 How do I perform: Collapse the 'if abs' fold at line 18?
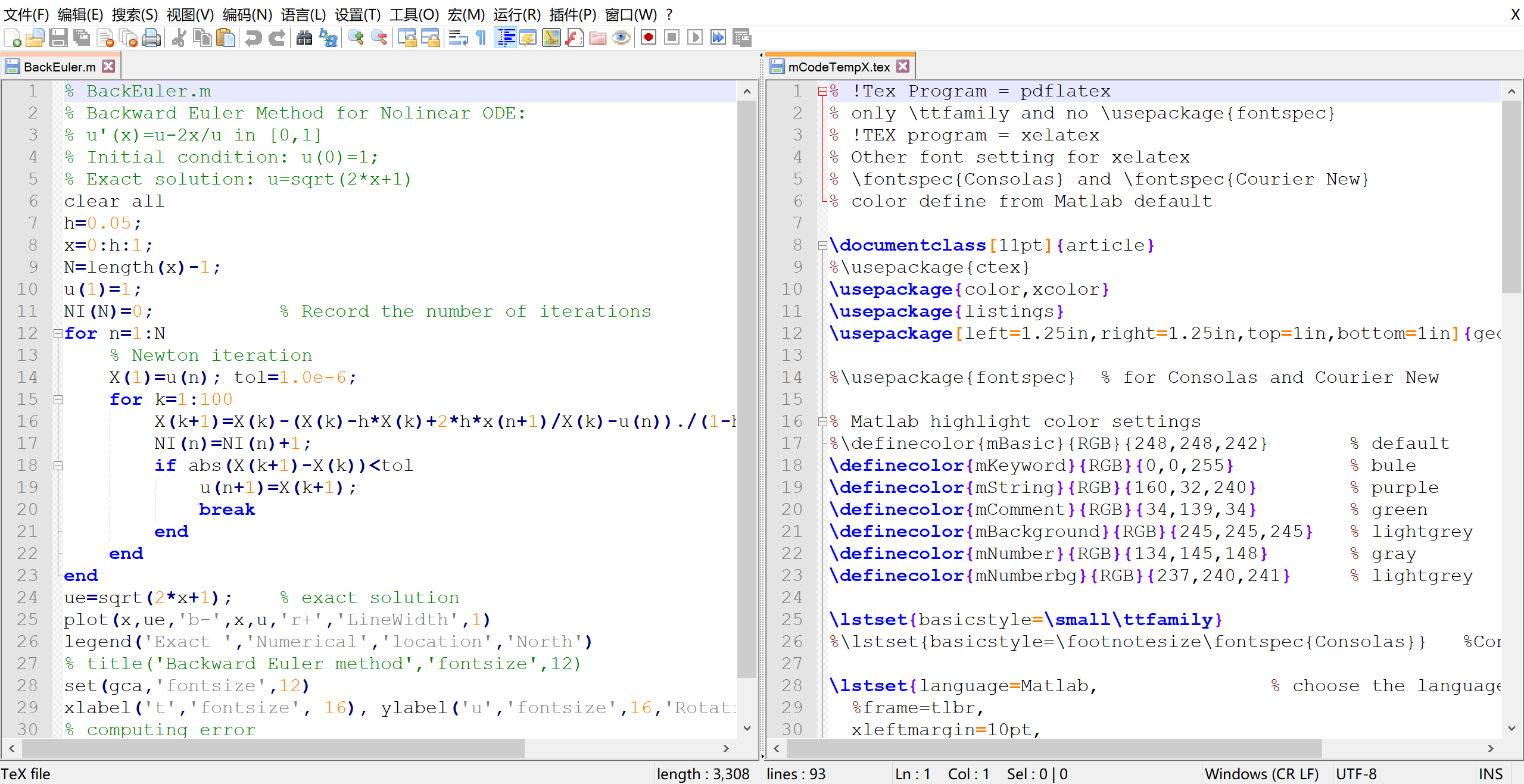point(58,466)
